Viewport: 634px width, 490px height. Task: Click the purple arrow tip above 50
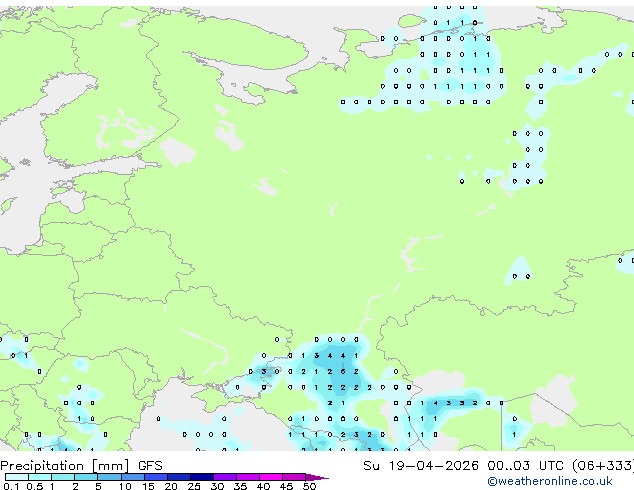click(x=317, y=477)
